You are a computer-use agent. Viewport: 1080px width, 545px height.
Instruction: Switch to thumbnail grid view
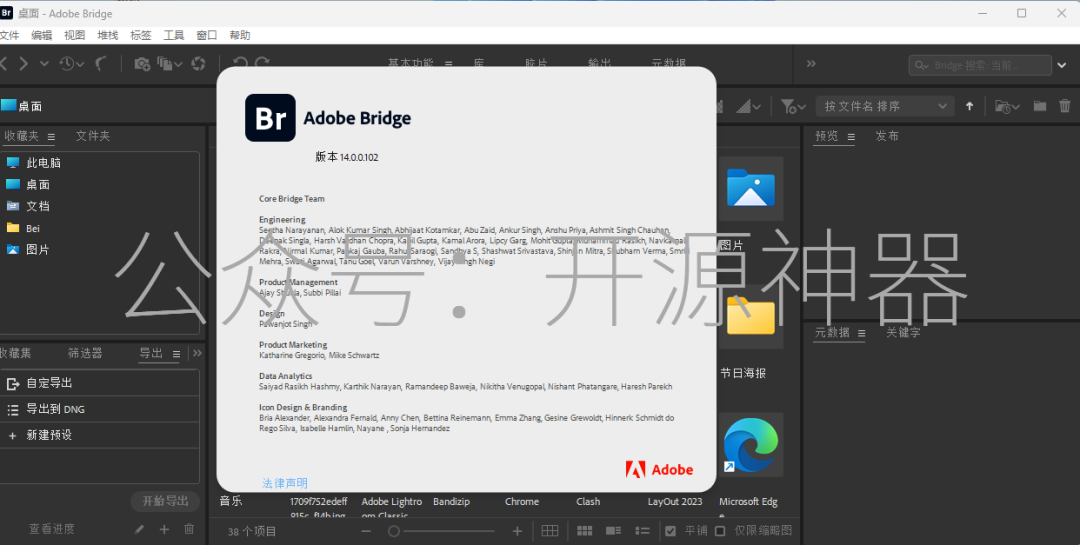(x=585, y=531)
